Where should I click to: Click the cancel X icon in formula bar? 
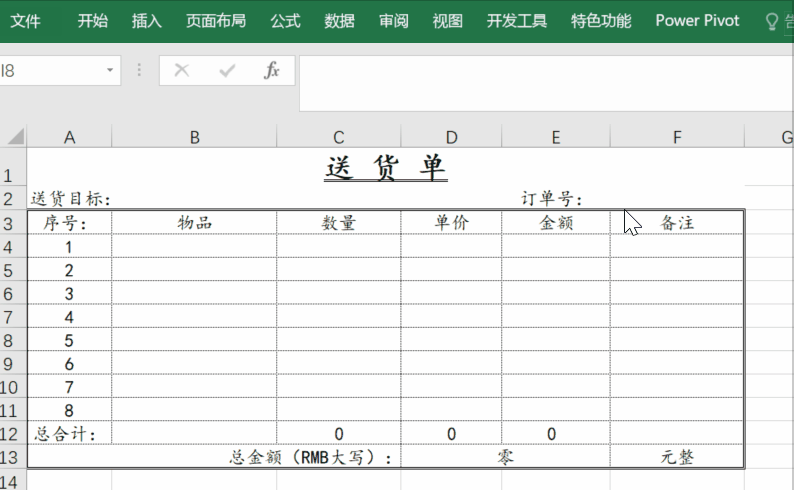click(182, 70)
